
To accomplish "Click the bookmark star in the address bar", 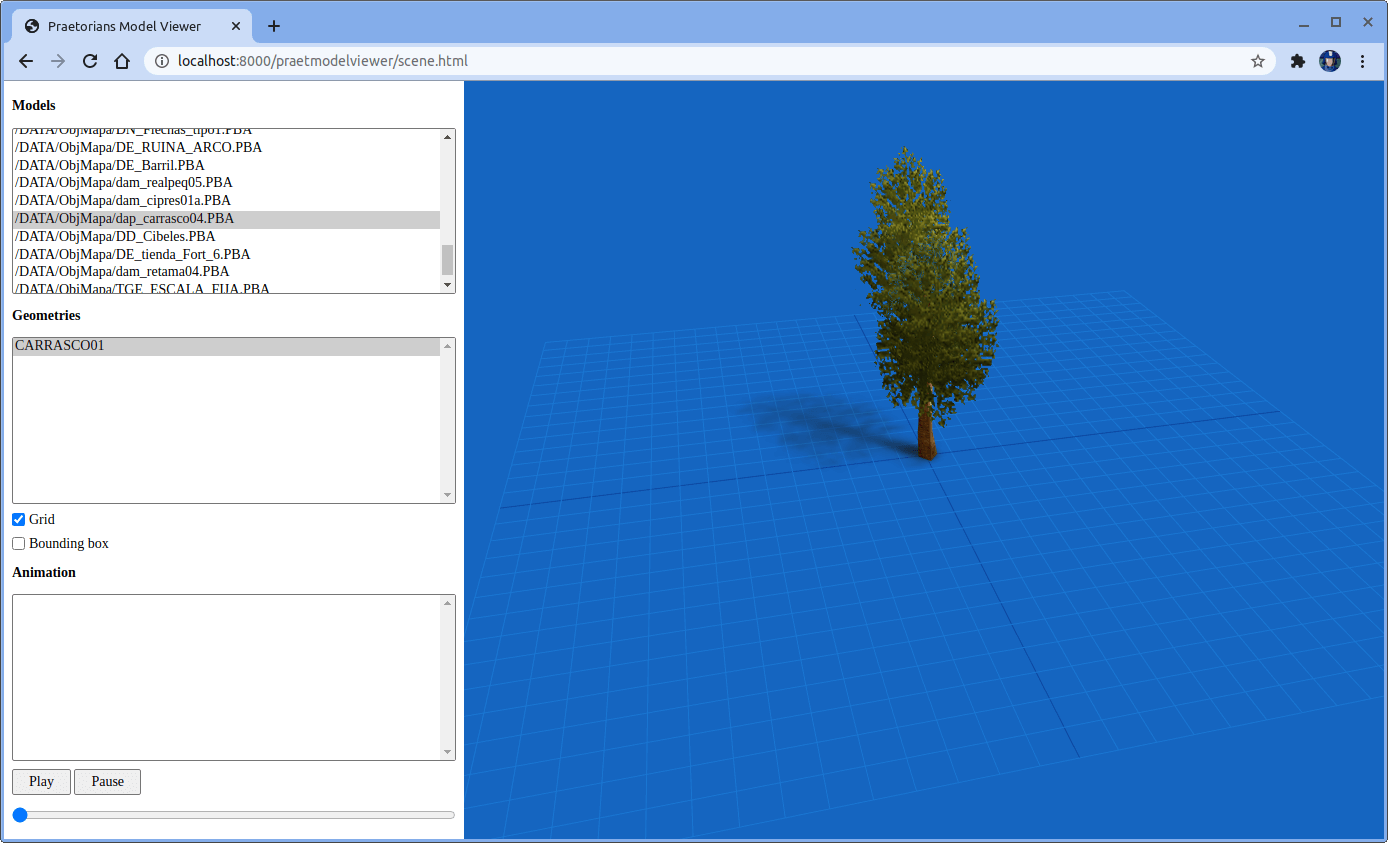I will point(1257,60).
